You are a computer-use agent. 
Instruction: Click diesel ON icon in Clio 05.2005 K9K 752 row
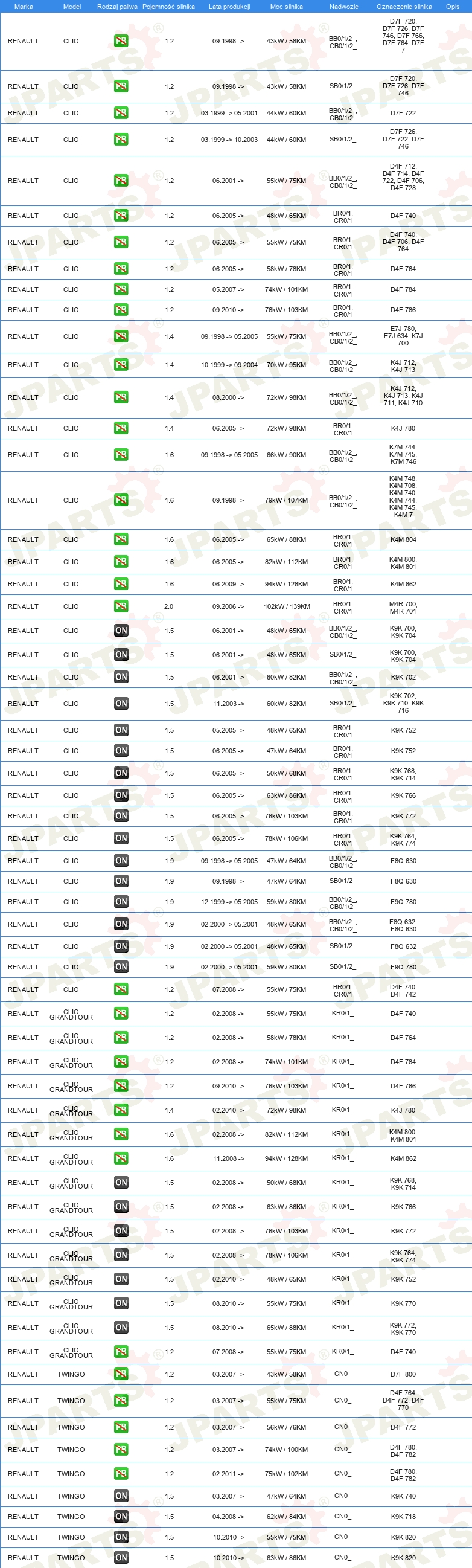click(x=121, y=730)
